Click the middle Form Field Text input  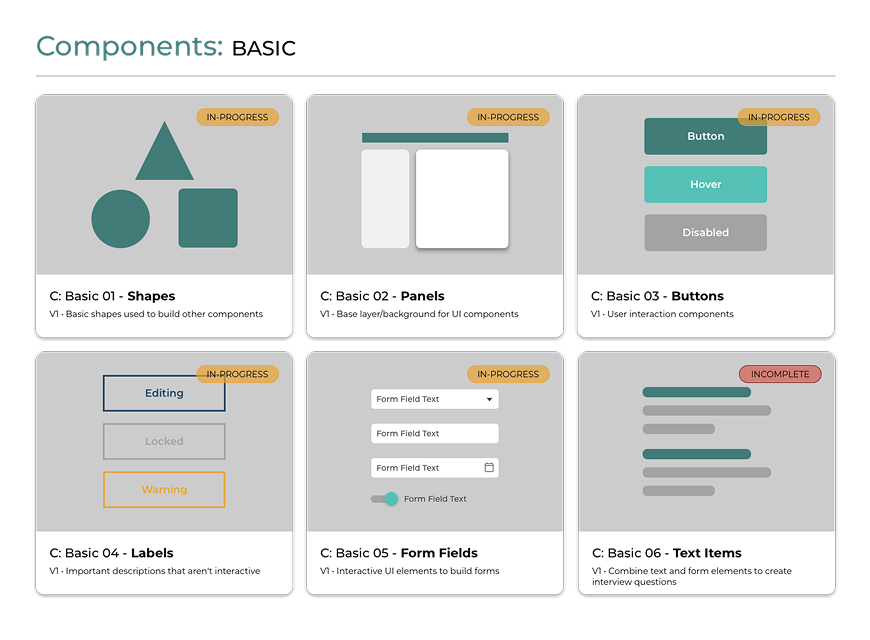[434, 433]
